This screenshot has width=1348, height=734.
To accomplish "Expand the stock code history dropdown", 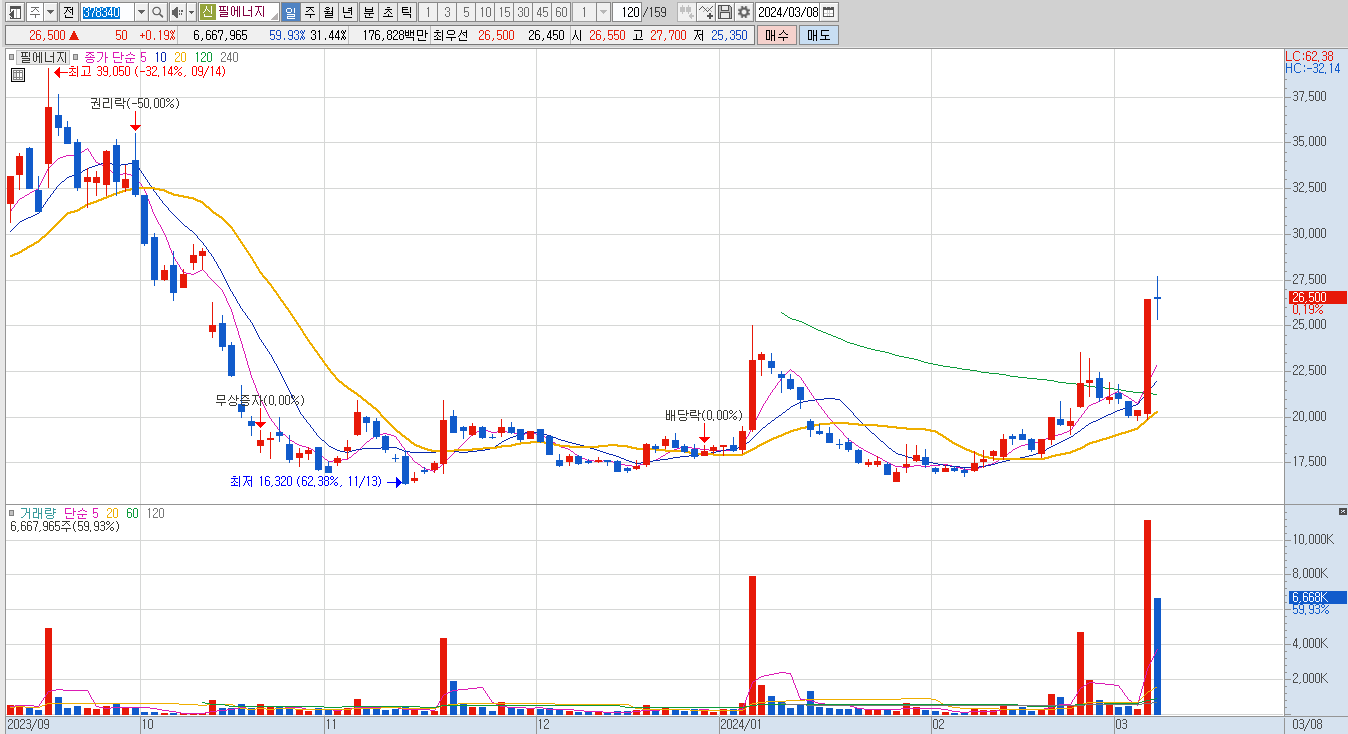I will coord(139,12).
